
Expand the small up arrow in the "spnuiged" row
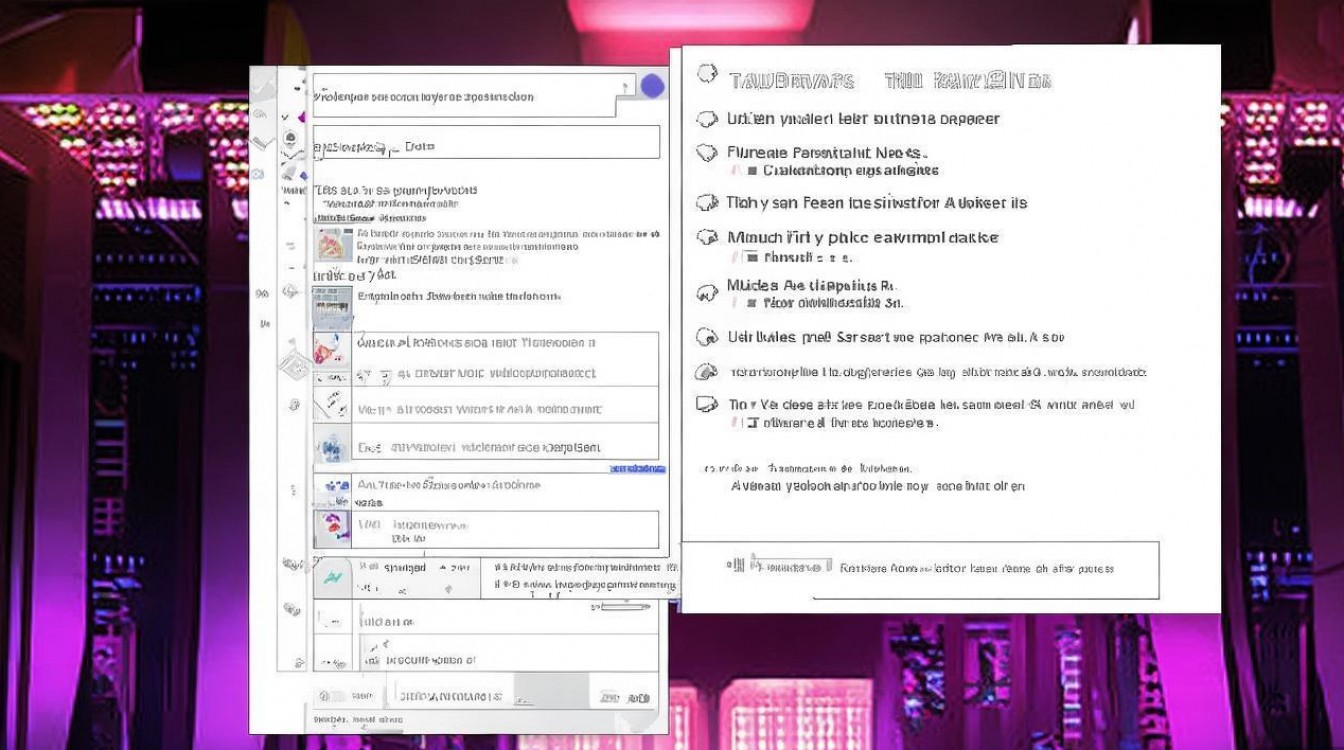(x=445, y=568)
